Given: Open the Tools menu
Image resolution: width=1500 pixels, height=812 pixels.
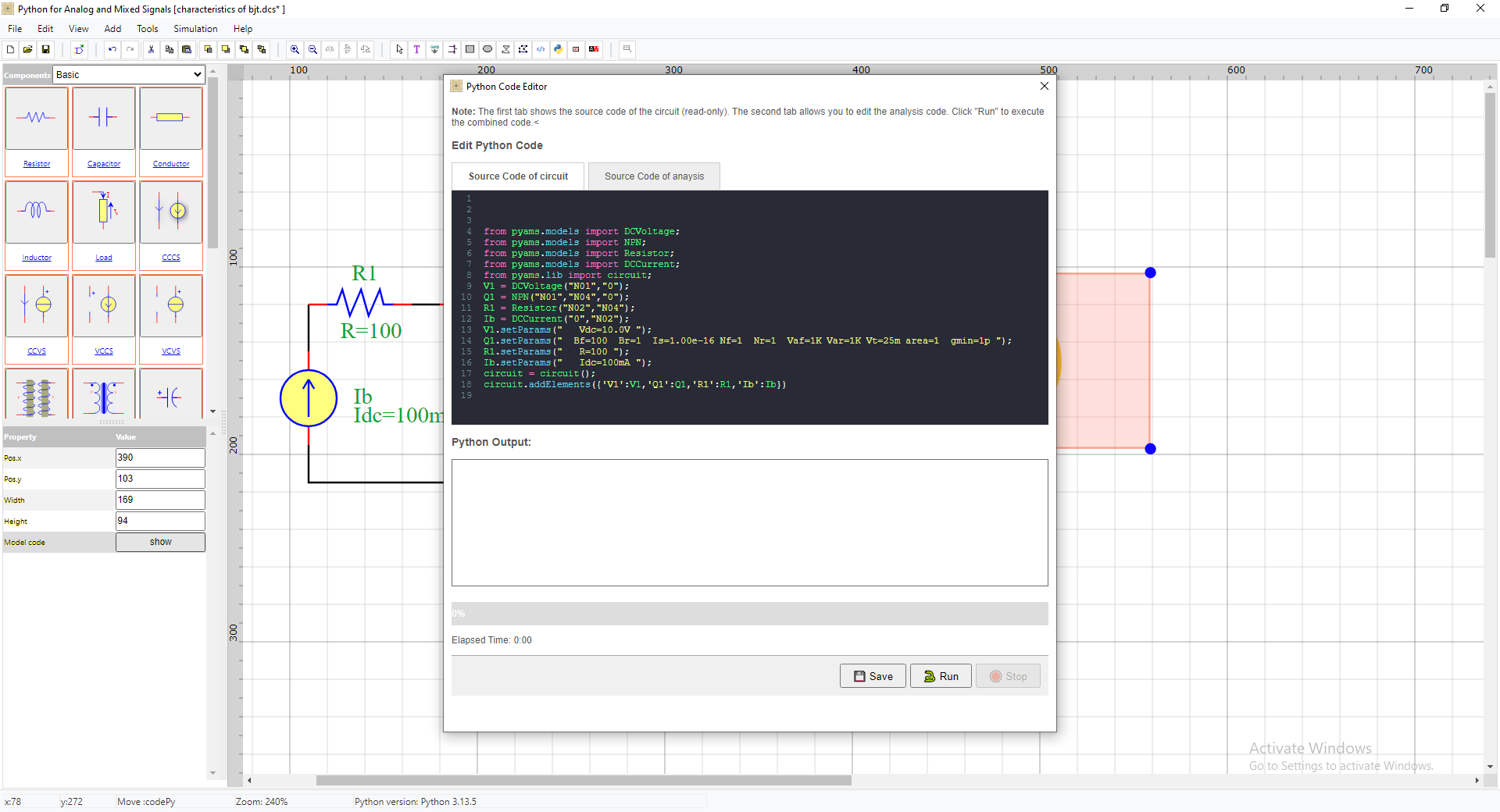Looking at the screenshot, I should pyautogui.click(x=148, y=29).
